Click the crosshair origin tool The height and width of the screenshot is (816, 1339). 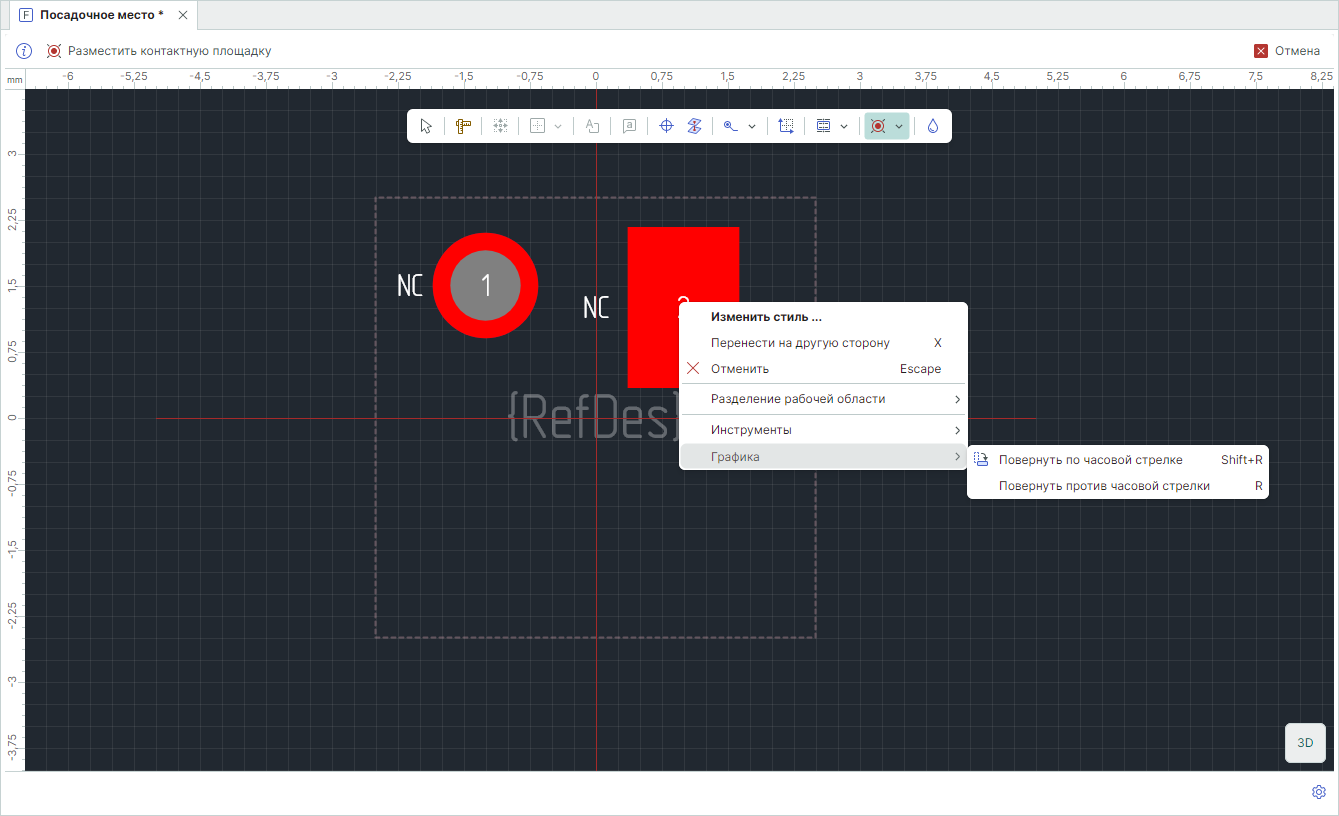click(666, 126)
